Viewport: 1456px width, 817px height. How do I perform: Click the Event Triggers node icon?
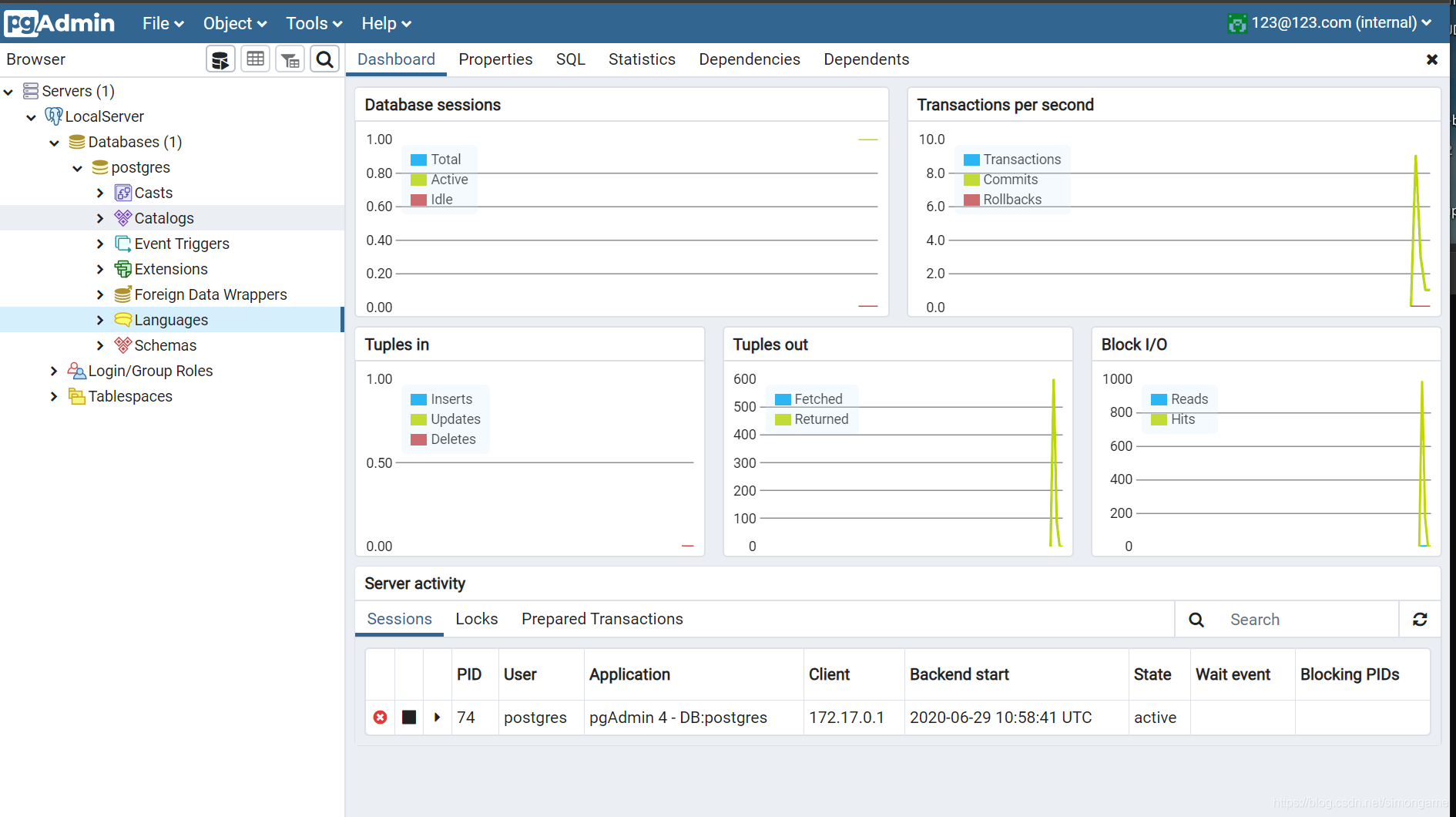pyautogui.click(x=123, y=244)
